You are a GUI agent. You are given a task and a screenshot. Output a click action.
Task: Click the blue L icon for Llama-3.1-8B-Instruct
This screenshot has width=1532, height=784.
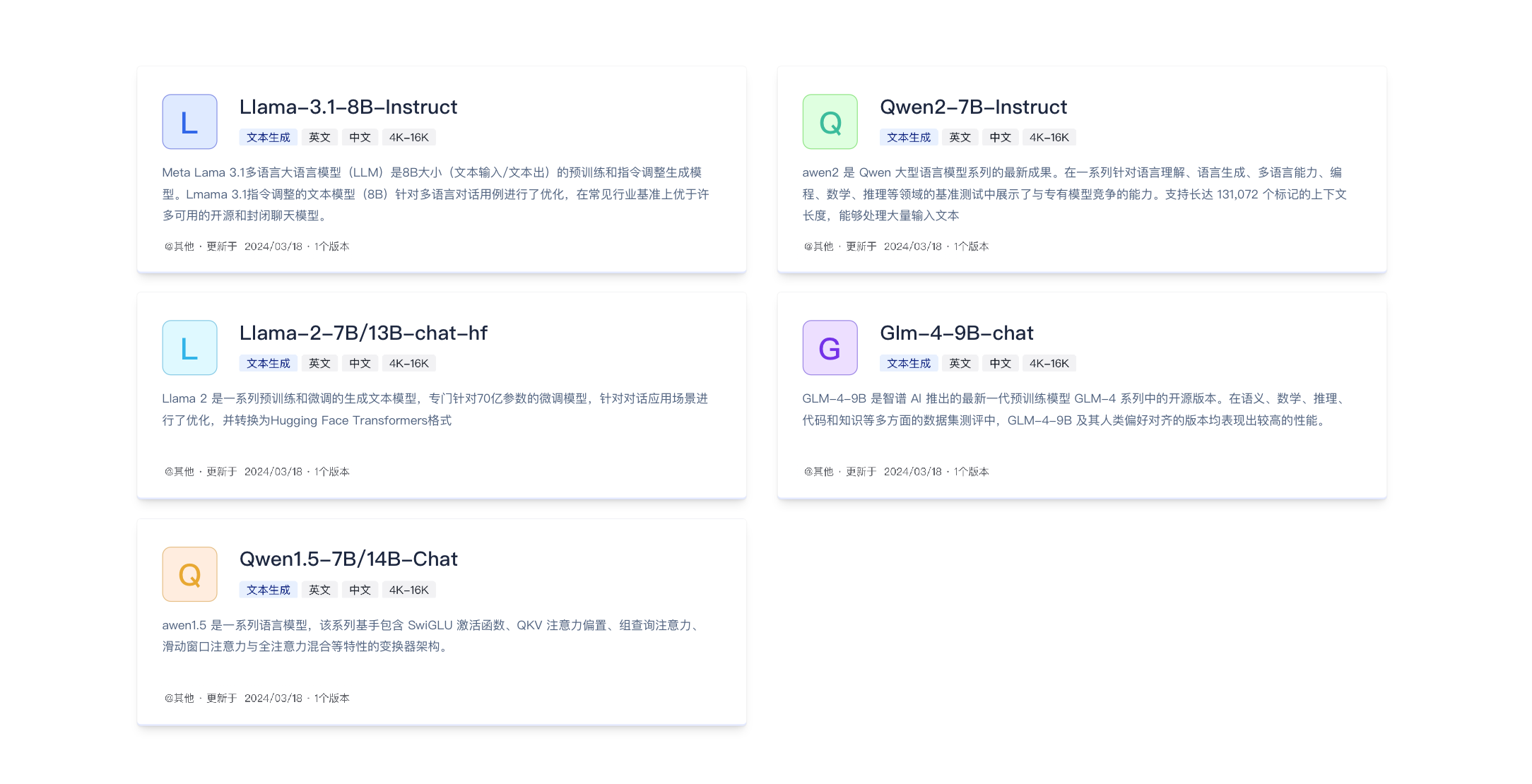pos(189,121)
